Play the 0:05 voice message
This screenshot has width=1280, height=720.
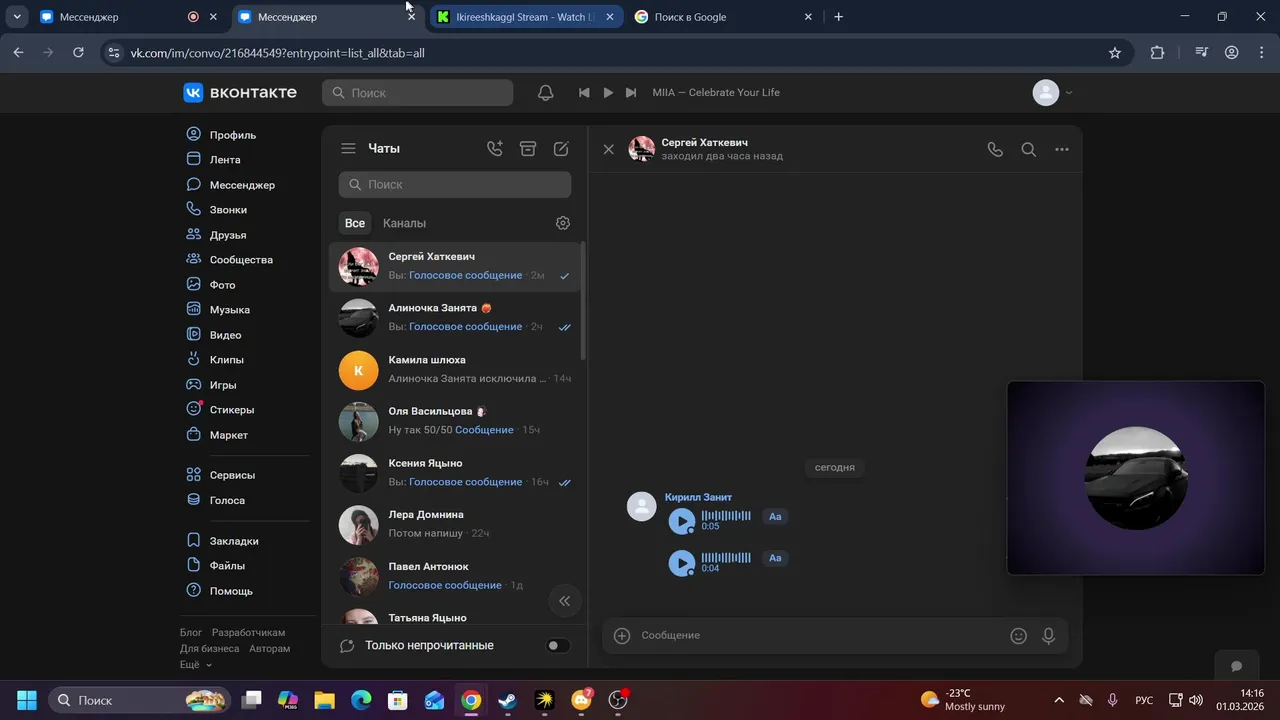[682, 521]
